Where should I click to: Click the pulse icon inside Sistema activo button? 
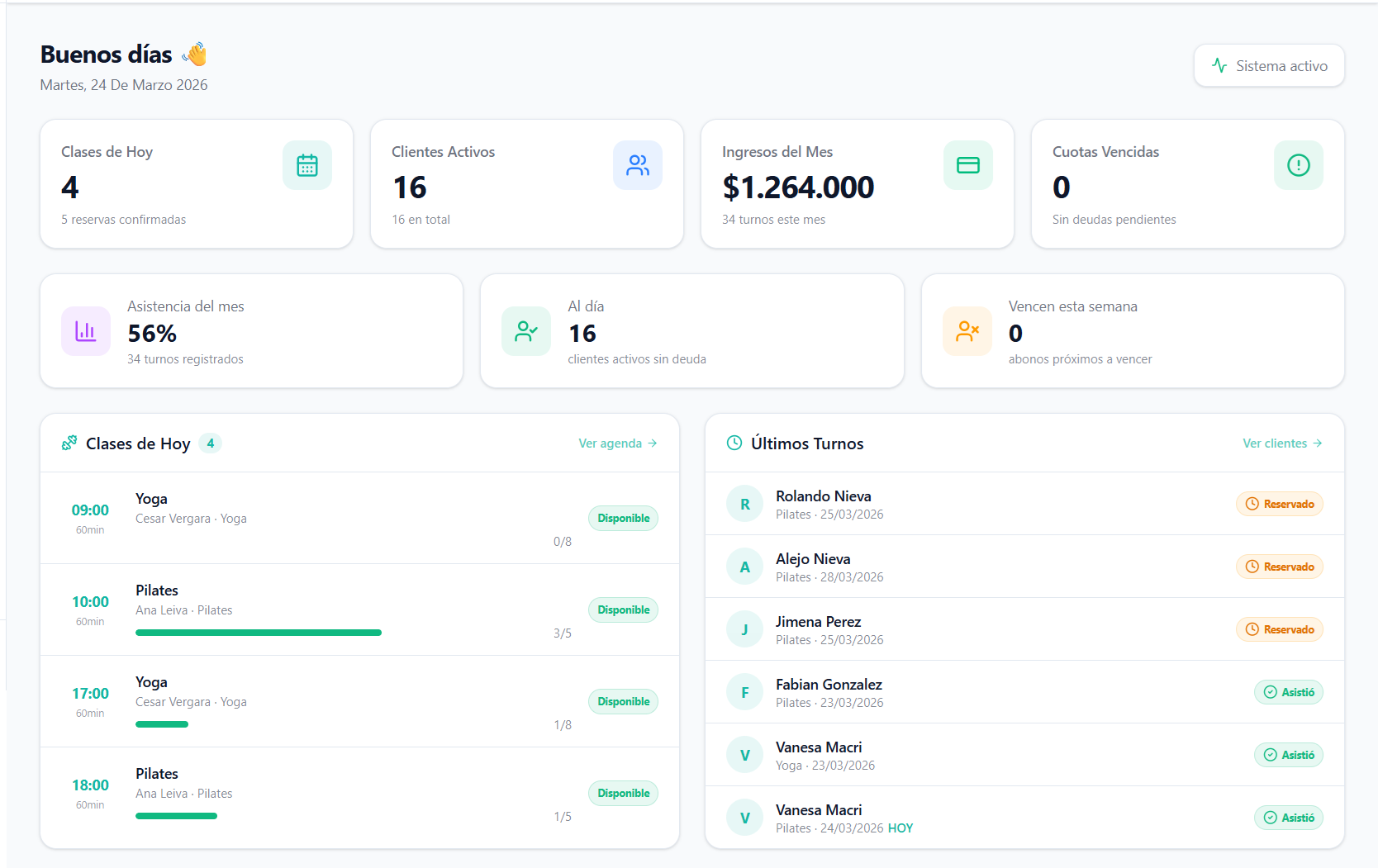pyautogui.click(x=1220, y=65)
